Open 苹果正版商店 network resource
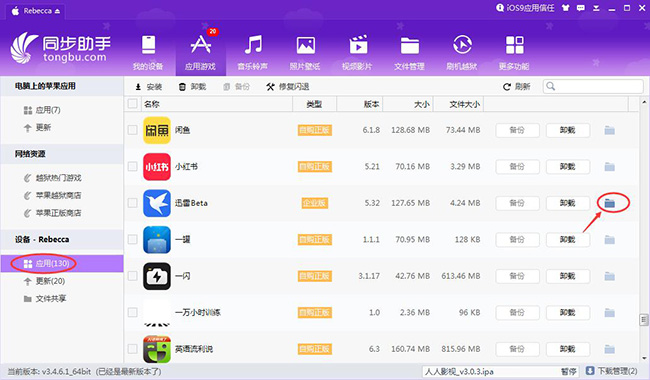The image size is (650, 380). coord(52,213)
